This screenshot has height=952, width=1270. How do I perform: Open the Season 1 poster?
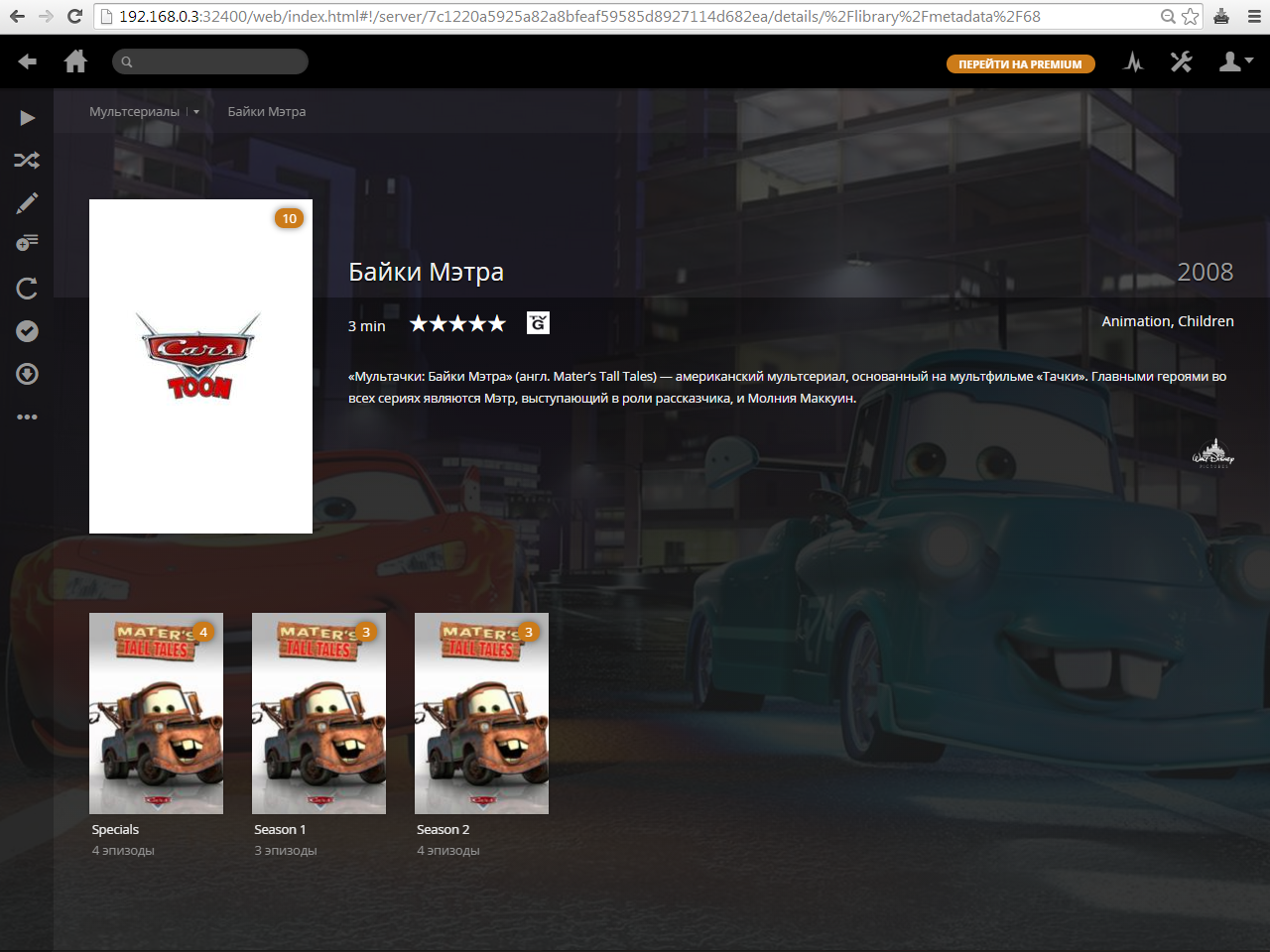(x=318, y=713)
